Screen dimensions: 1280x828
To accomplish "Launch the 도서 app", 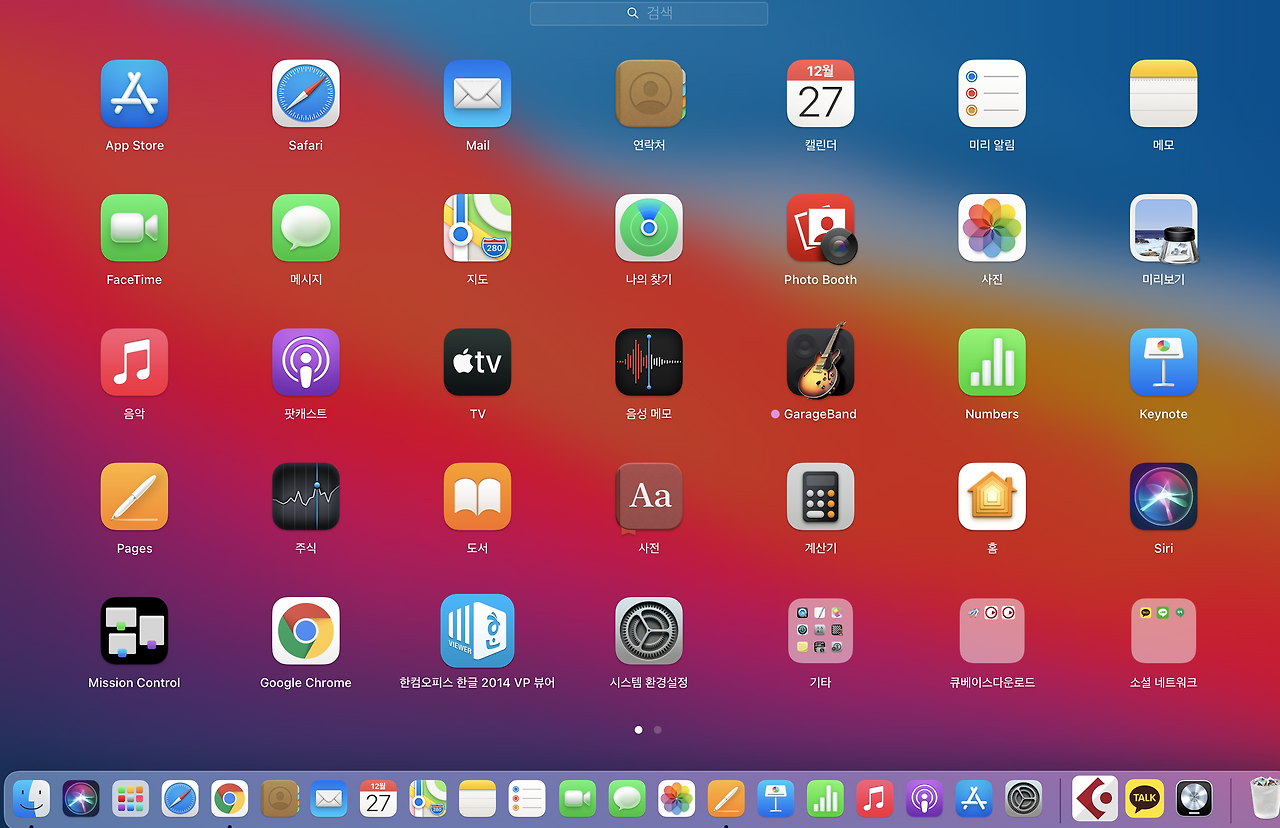I will pyautogui.click(x=477, y=496).
